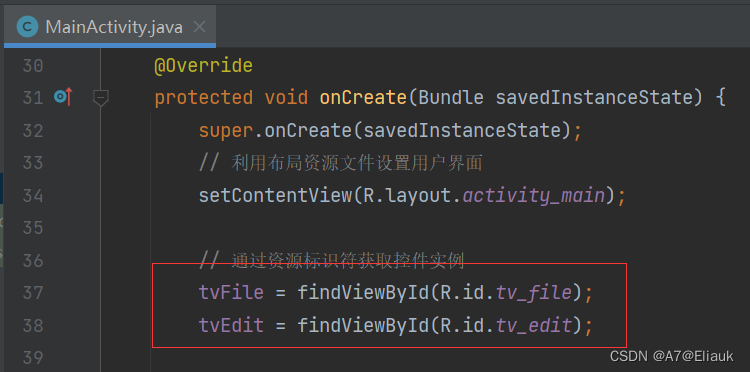
Task: Click the tv_edit resource id
Action: 534,326
